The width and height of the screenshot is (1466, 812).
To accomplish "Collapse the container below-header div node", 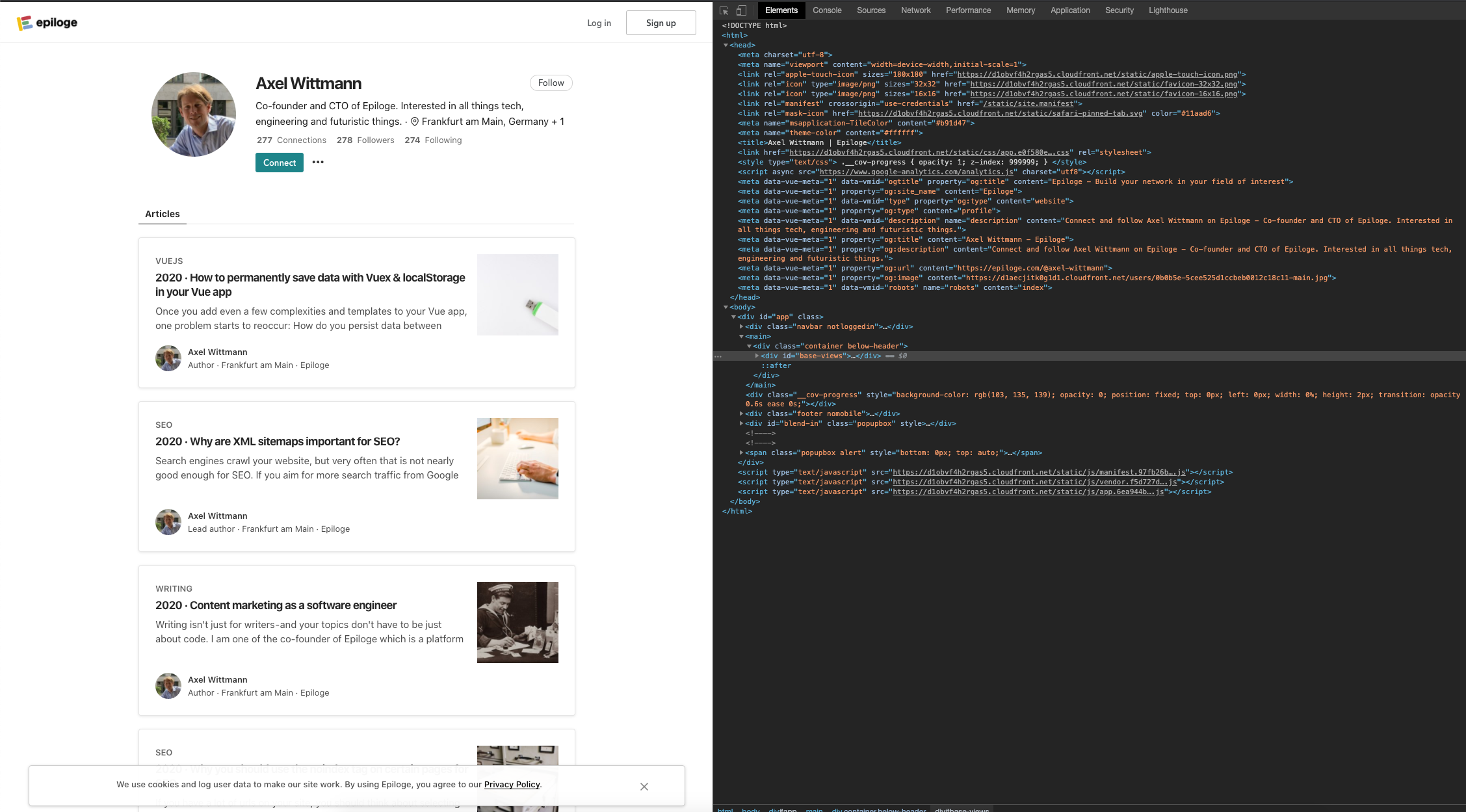I will point(749,346).
